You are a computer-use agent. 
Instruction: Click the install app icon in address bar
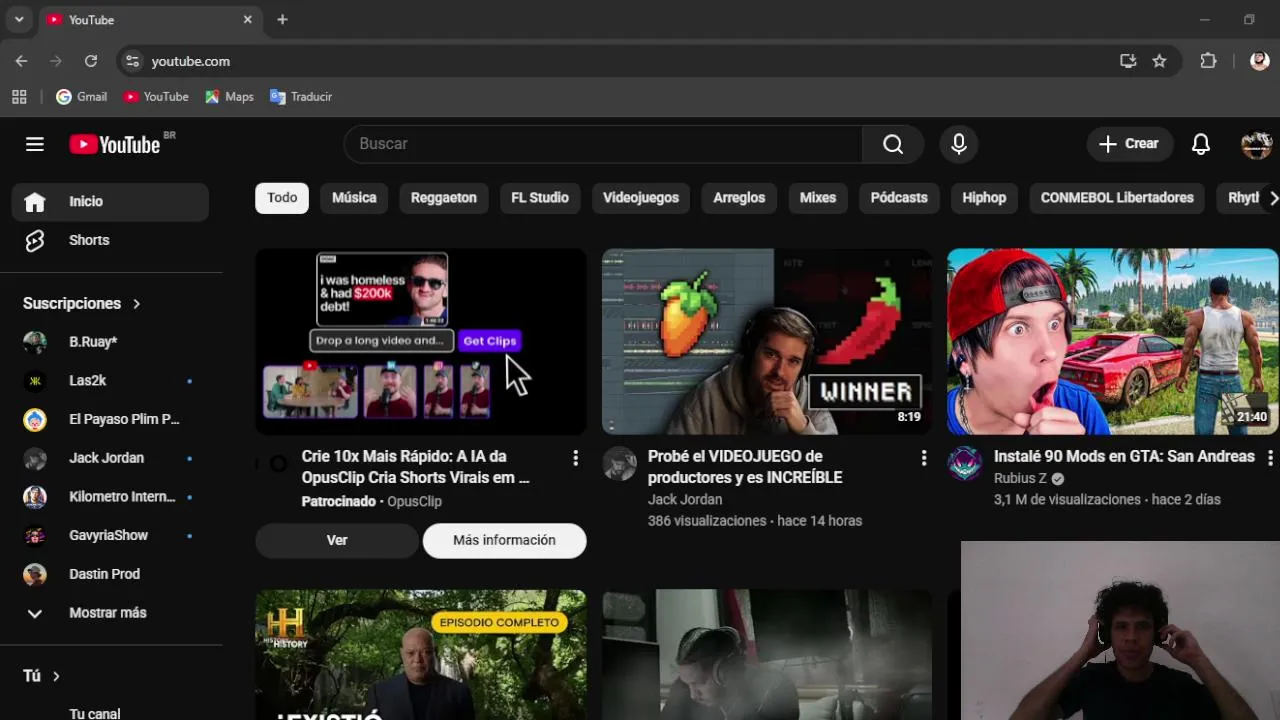click(x=1128, y=61)
